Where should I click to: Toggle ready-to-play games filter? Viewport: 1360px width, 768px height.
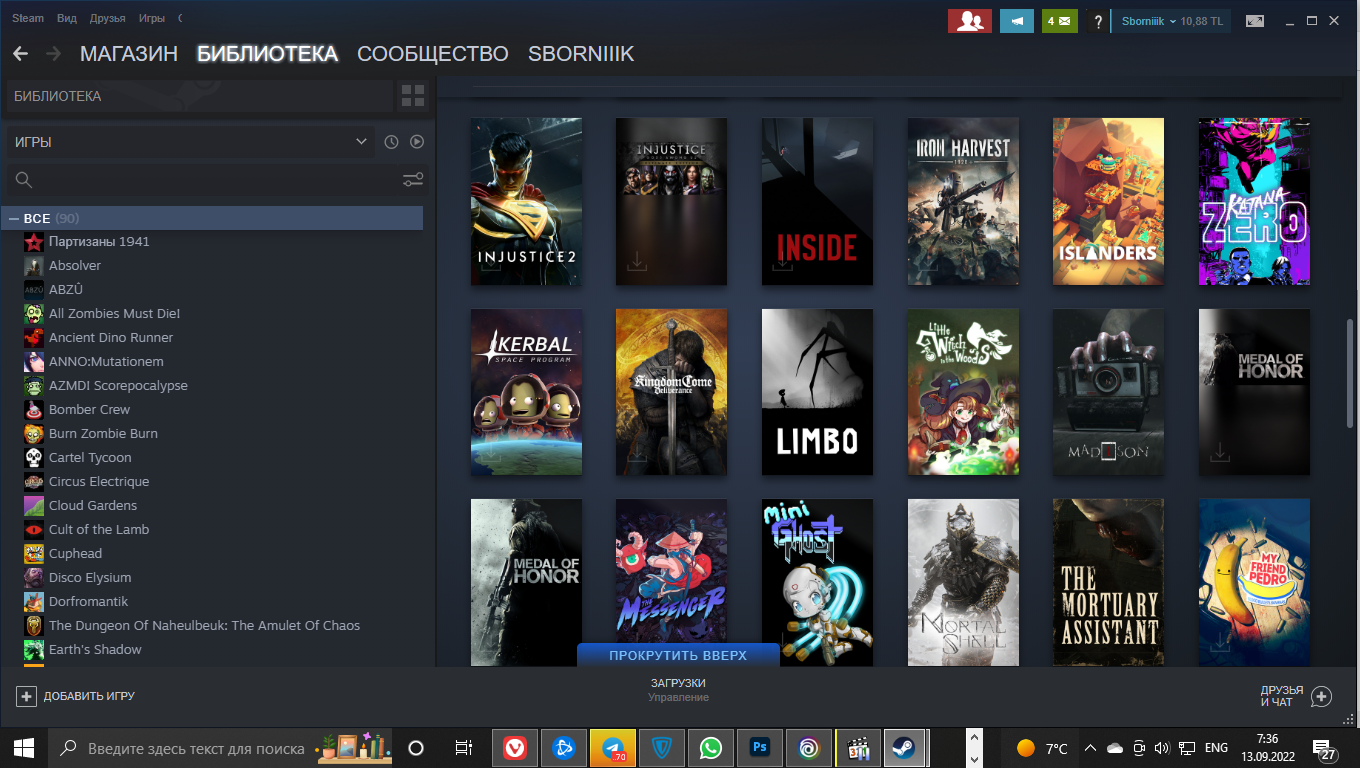(417, 142)
